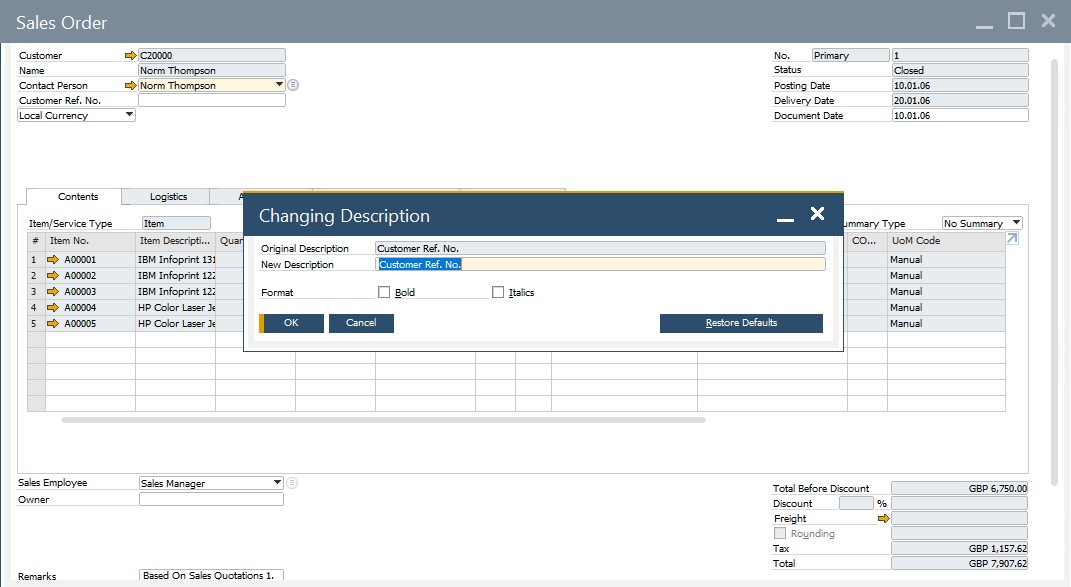The image size is (1071, 587).
Task: Click the link arrow for item A00001
Action: [53, 260]
